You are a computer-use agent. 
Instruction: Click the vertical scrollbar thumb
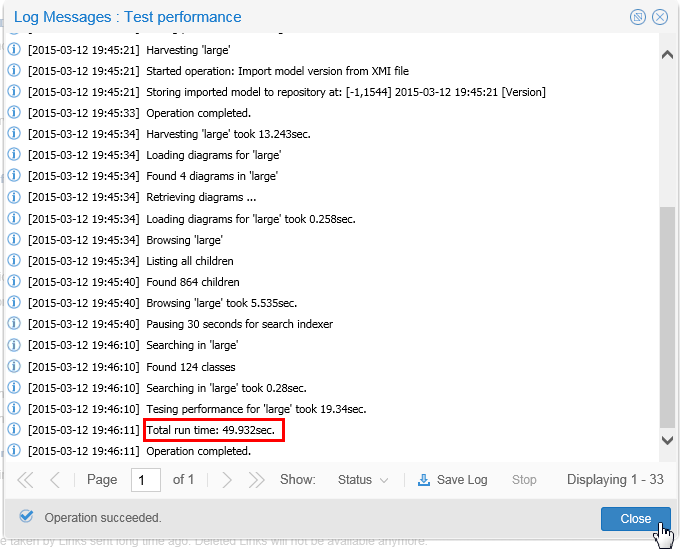click(x=667, y=317)
